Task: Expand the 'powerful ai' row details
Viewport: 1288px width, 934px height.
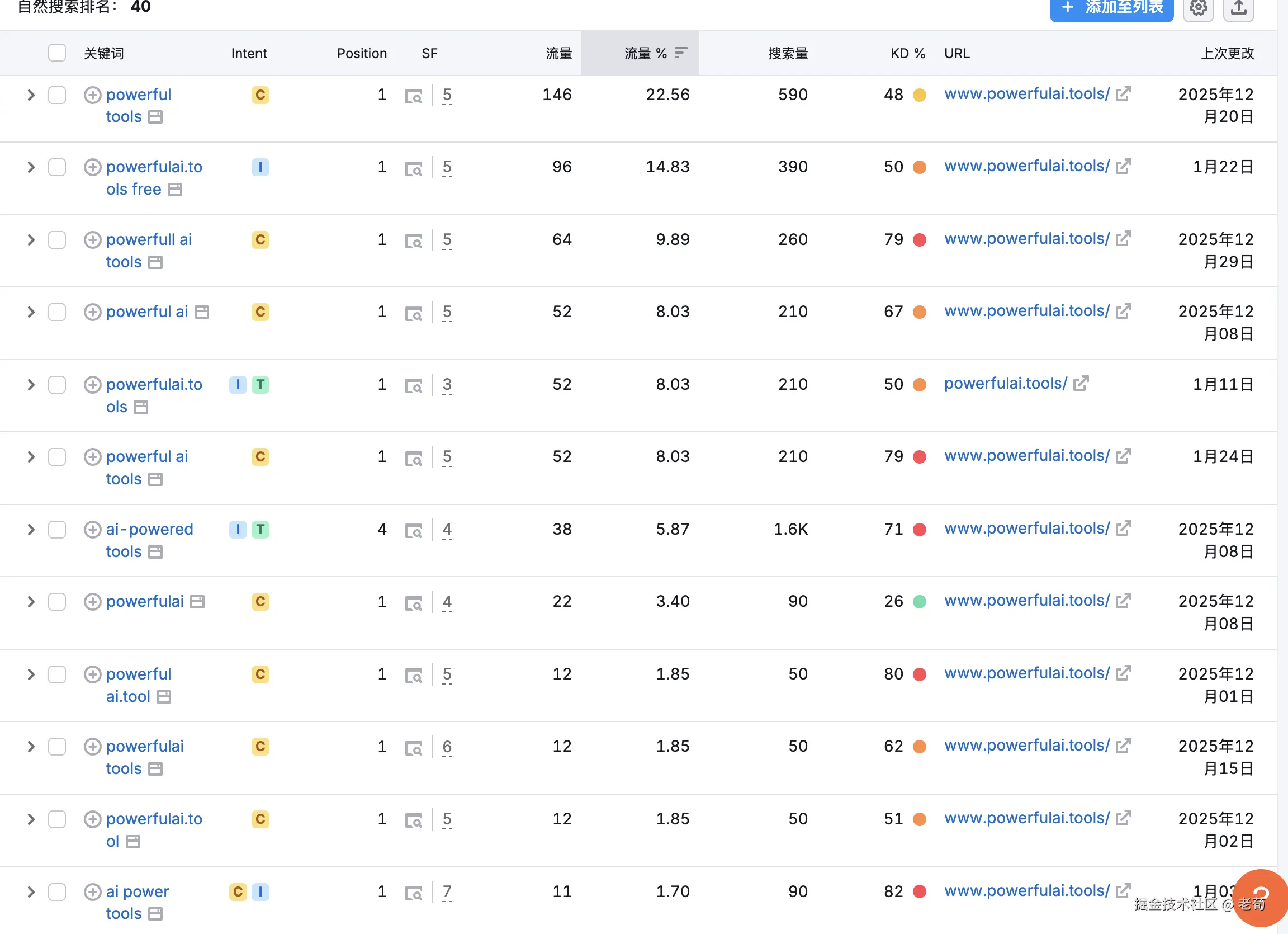Action: (x=31, y=312)
